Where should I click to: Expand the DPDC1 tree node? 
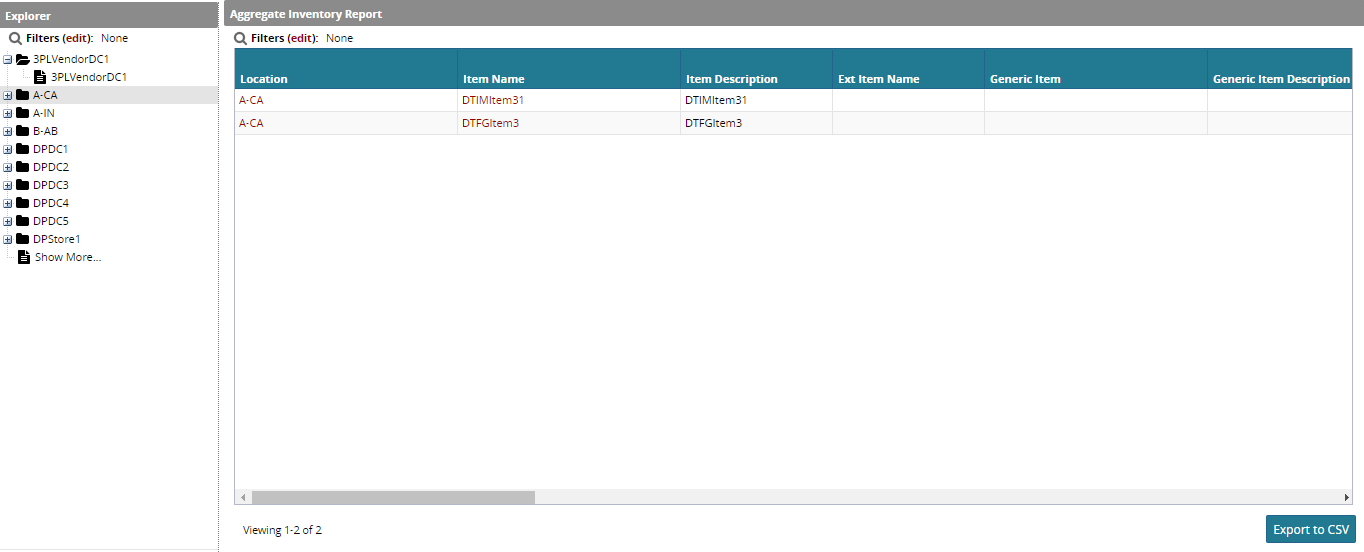tap(8, 149)
